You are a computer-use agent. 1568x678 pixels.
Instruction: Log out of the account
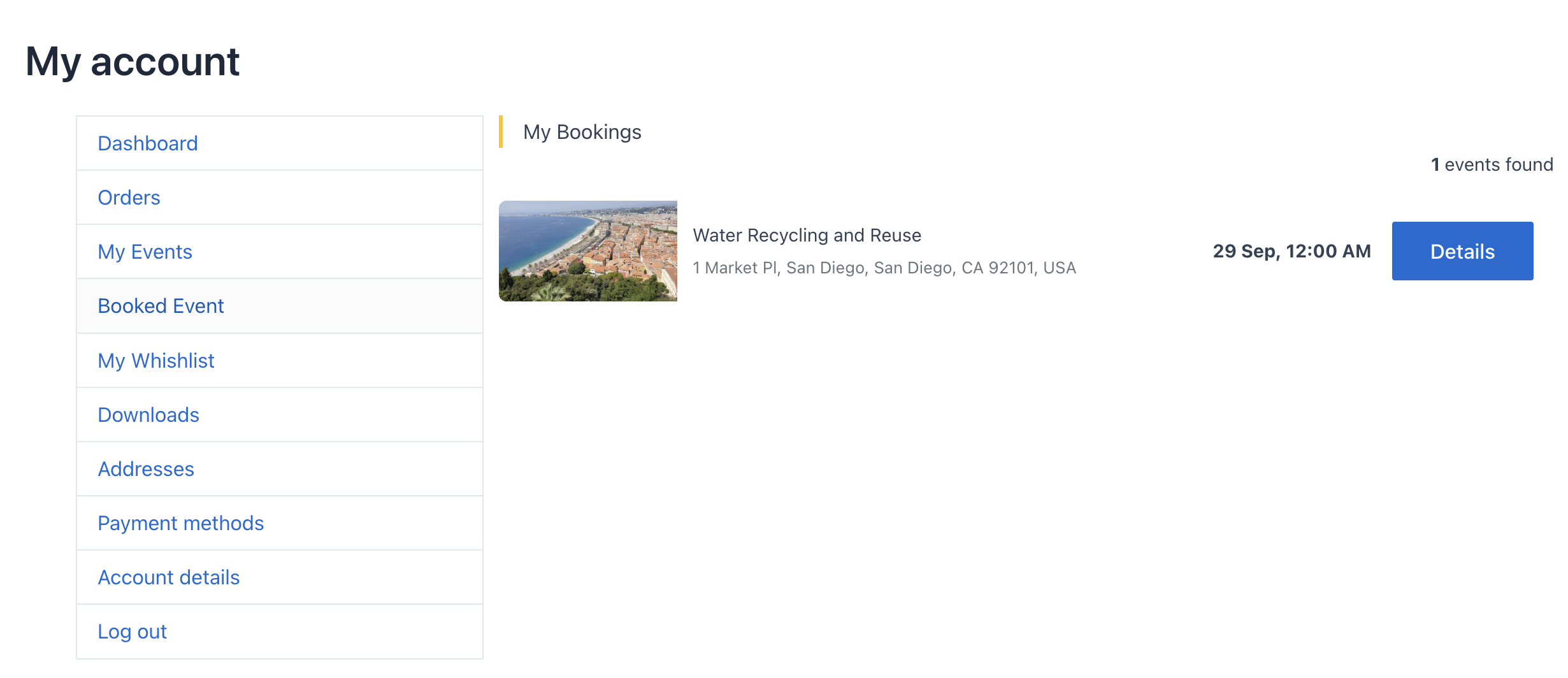point(132,631)
